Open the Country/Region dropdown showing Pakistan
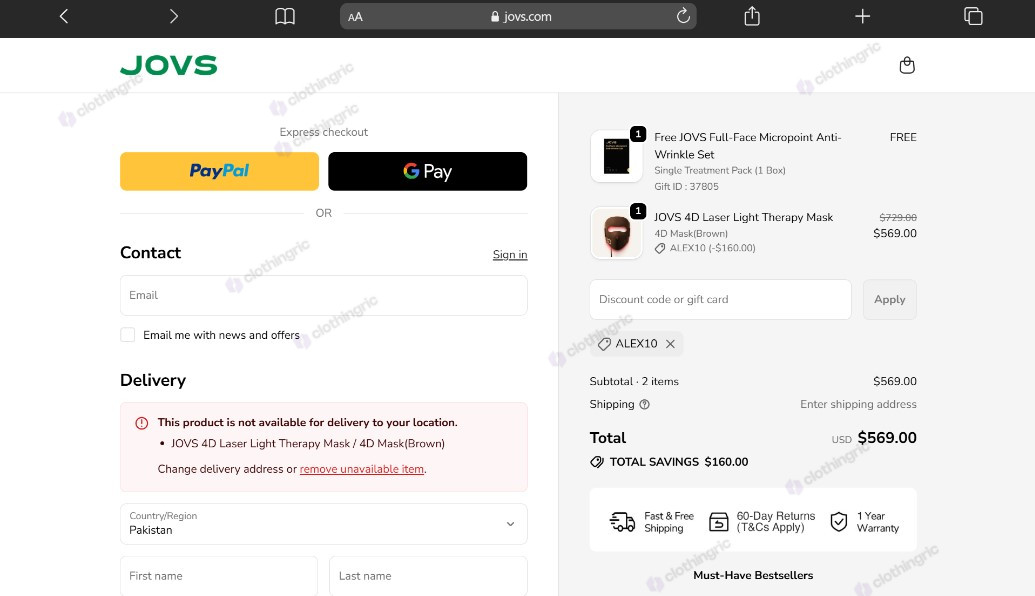 tap(323, 524)
